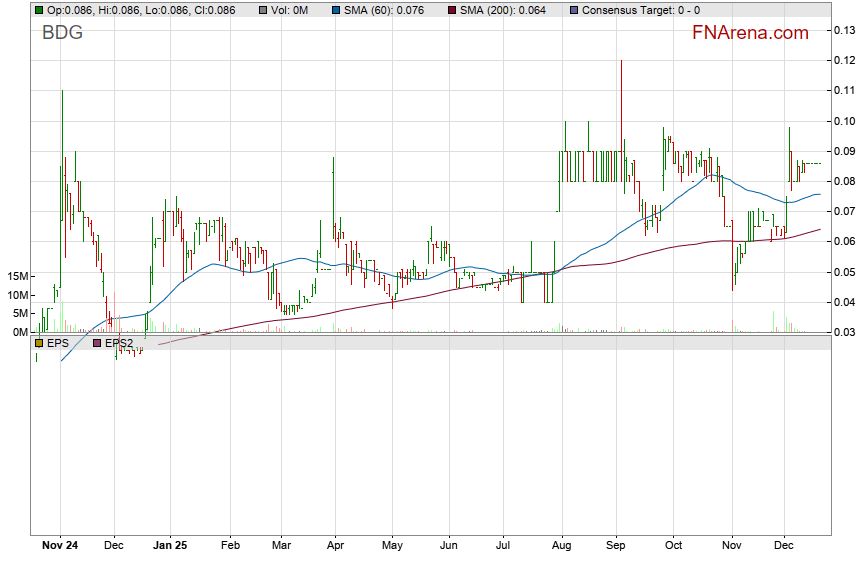This screenshot has height=566, width=859.
Task: Click the purple Consensus Target swatch
Action: 572,10
